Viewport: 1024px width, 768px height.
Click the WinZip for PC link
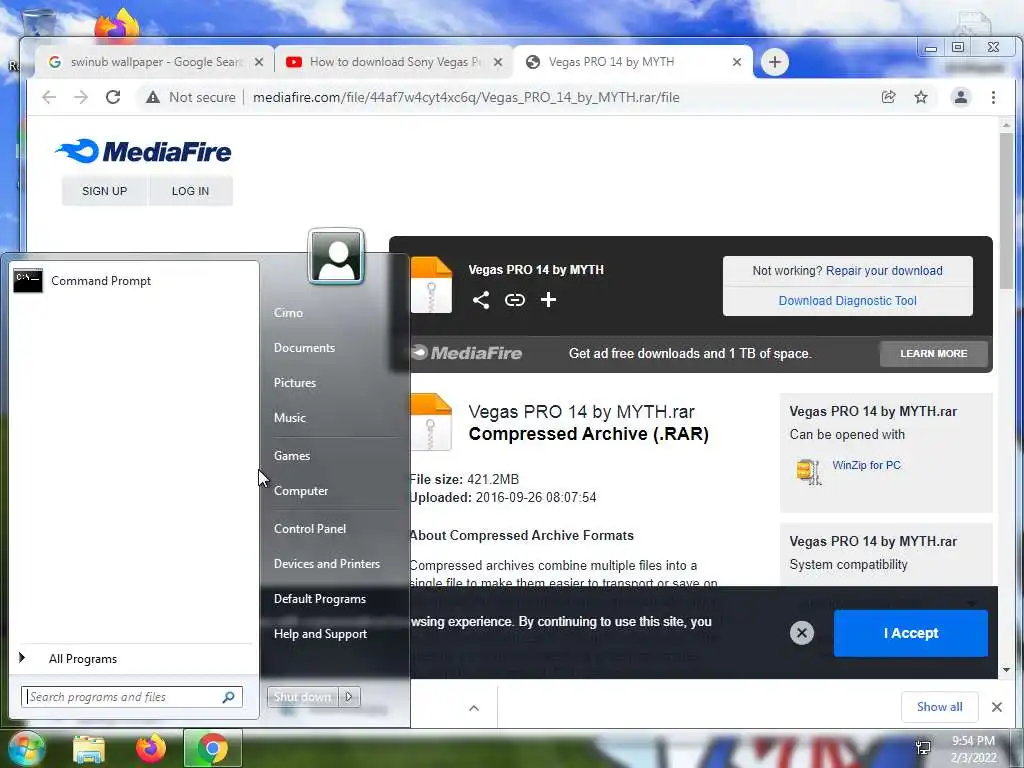coord(866,465)
